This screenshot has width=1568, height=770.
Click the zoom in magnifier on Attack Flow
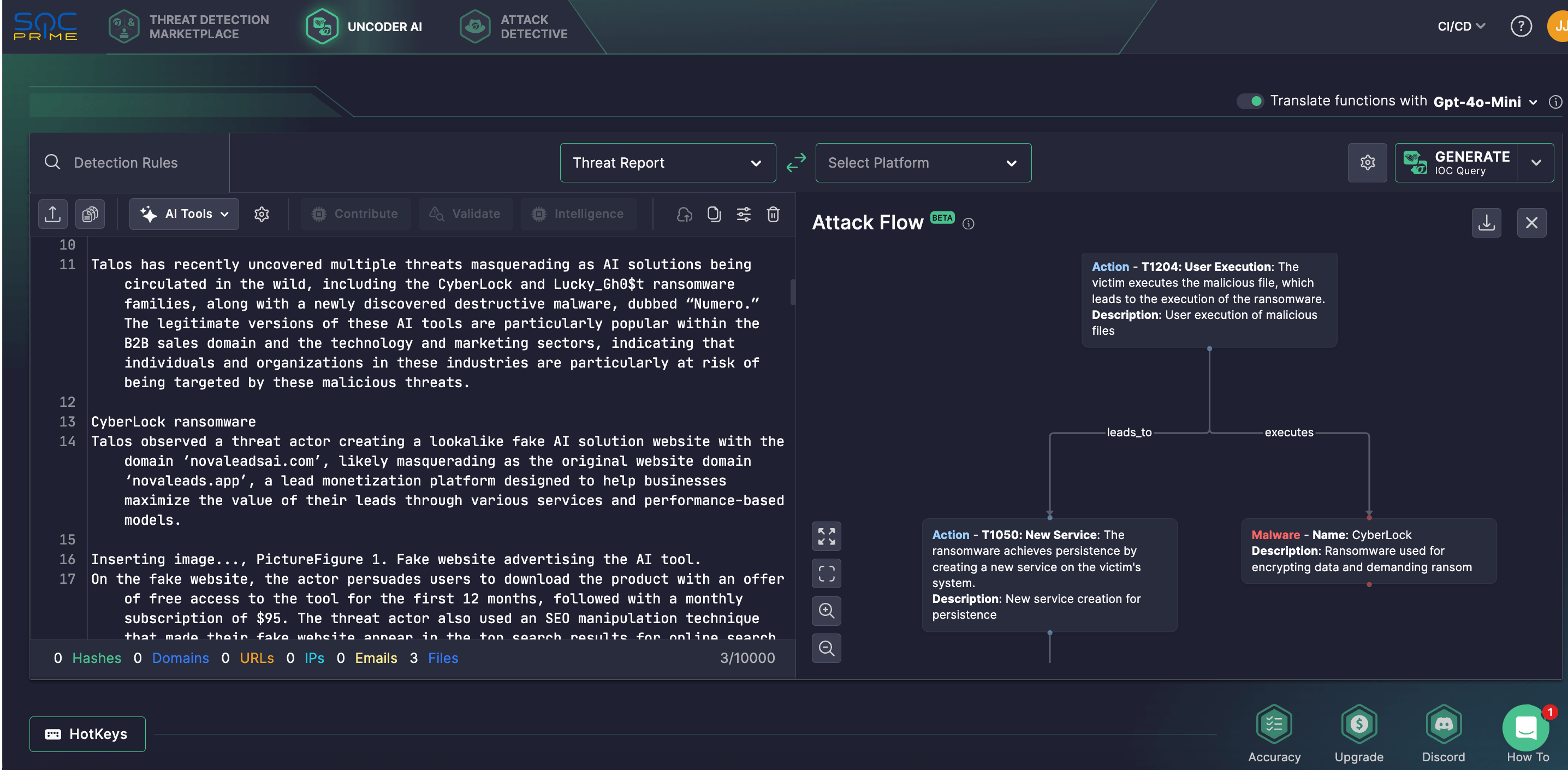pyautogui.click(x=826, y=611)
